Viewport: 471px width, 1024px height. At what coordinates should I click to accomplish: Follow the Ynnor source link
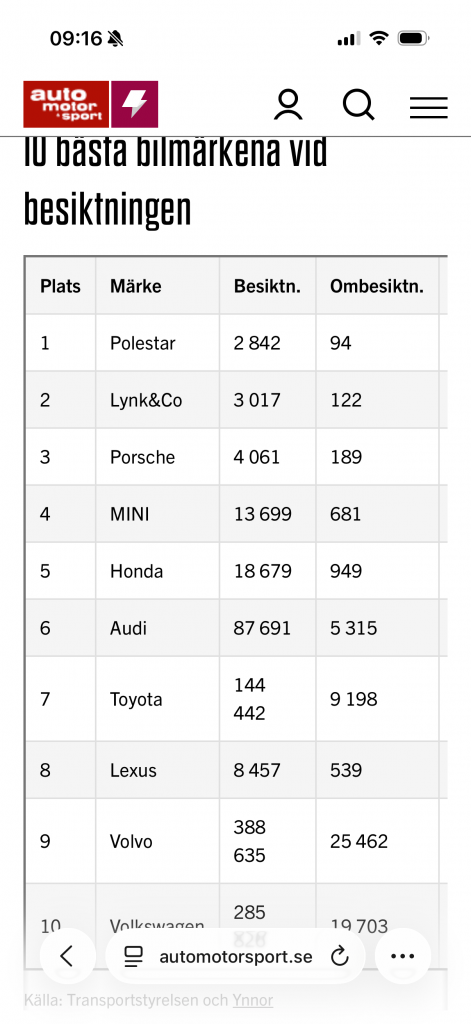pos(253,1000)
